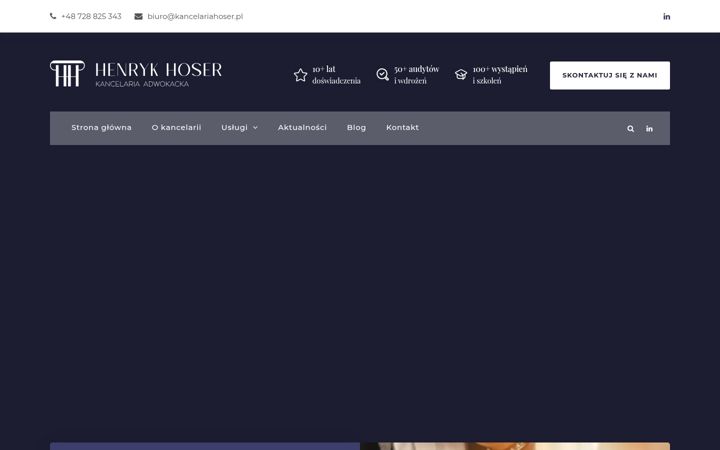
Task: Click the star experience icon
Action: coord(300,75)
